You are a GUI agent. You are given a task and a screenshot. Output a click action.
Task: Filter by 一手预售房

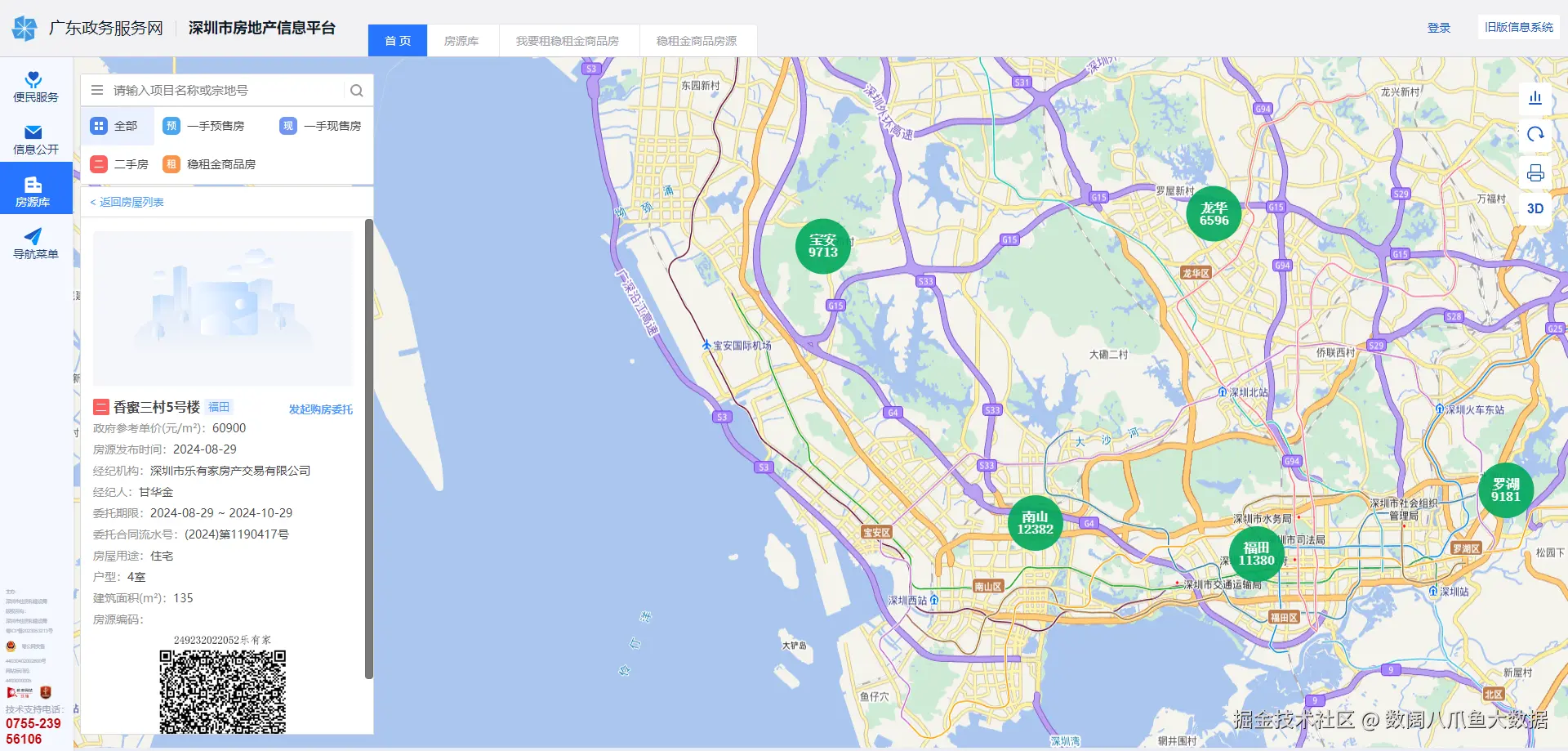coord(203,126)
